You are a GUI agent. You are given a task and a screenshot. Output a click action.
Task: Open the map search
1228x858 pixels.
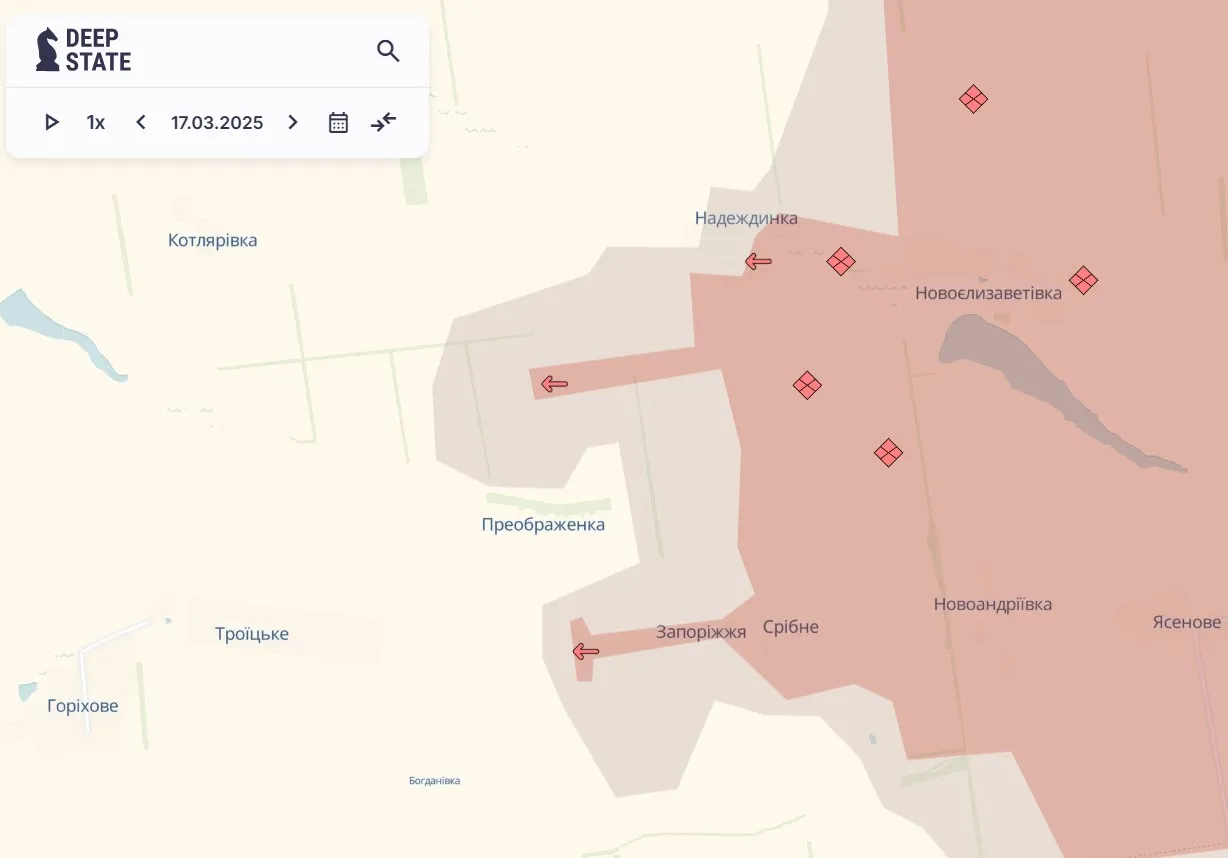click(388, 50)
